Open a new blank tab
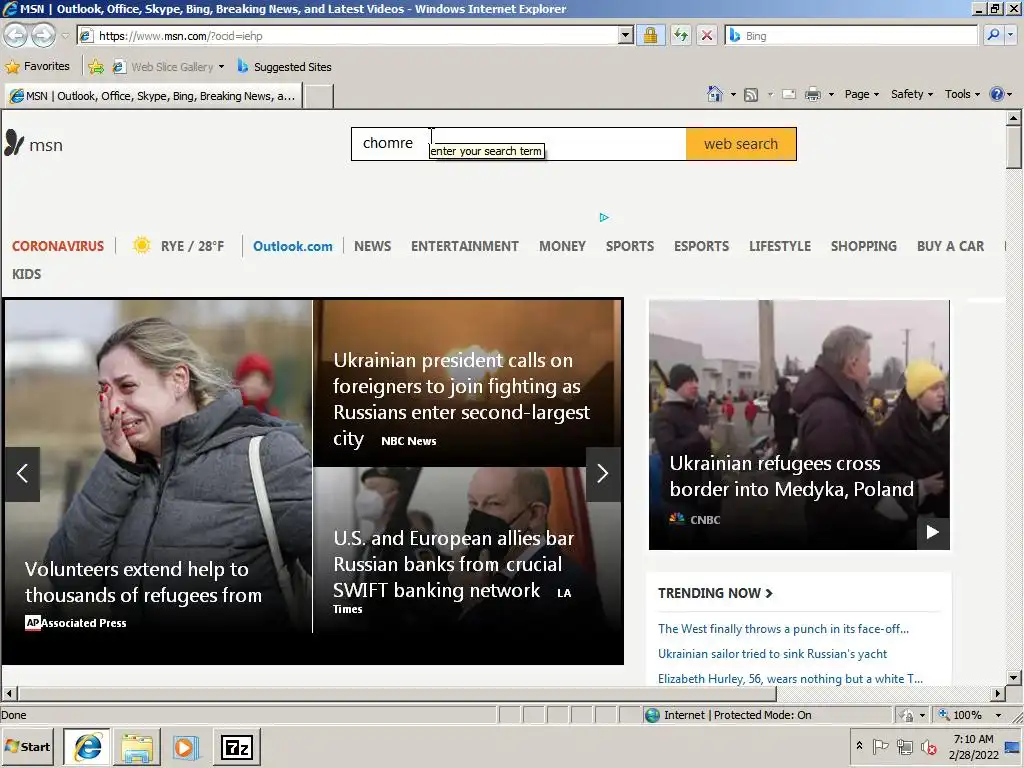Image resolution: width=1024 pixels, height=768 pixels. point(319,97)
